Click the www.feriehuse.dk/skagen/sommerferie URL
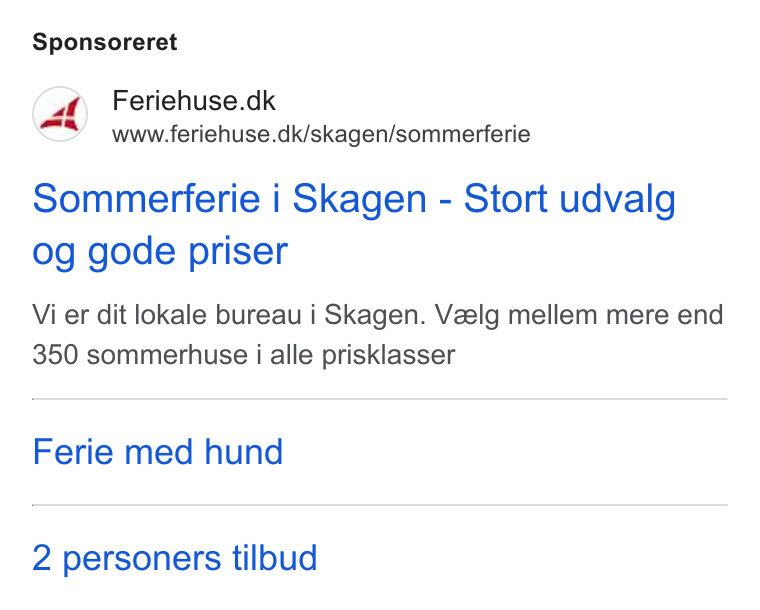Viewport: 760px width, 610px height. coord(321,134)
